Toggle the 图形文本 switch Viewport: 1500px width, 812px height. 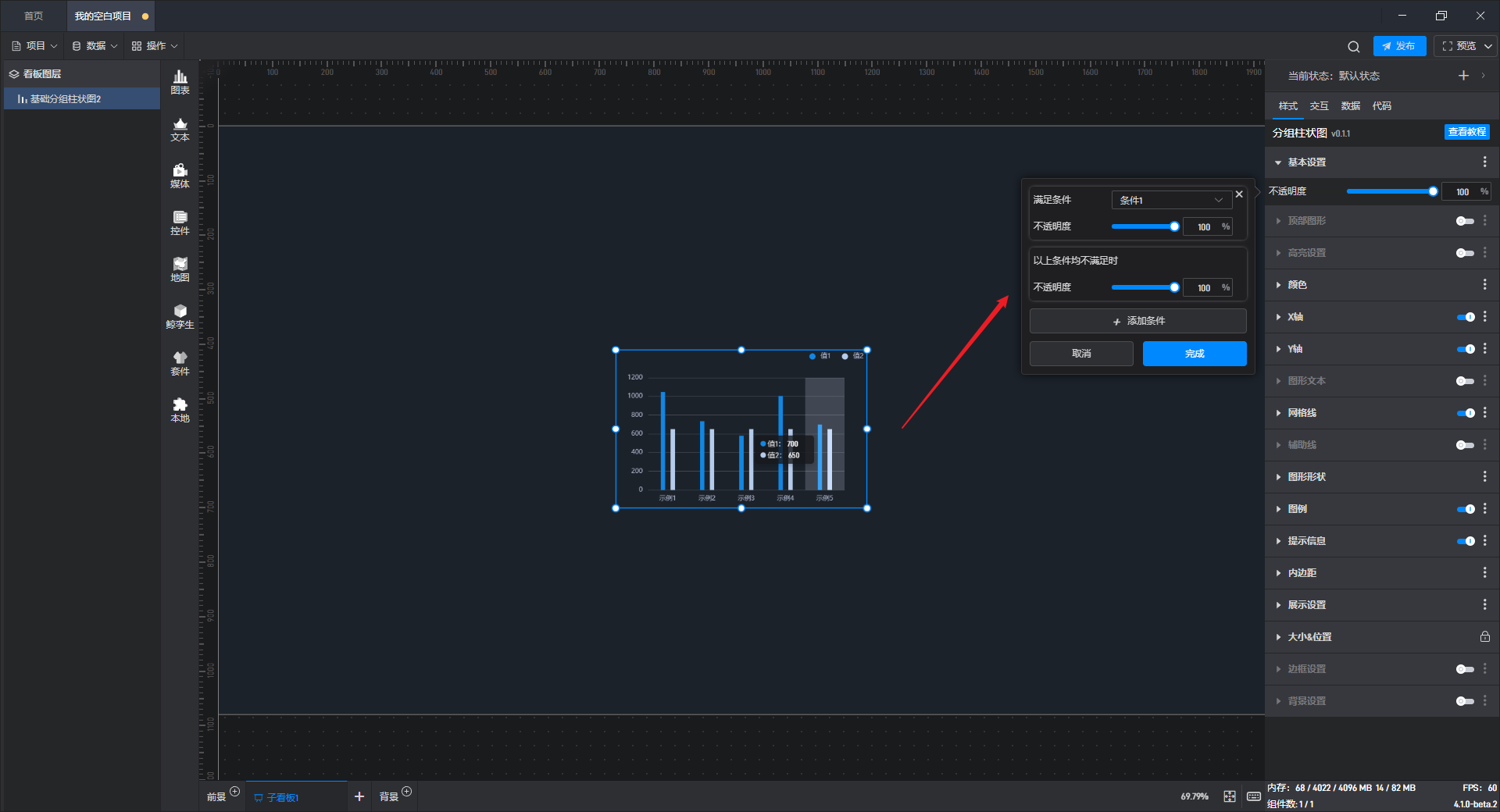1465,381
